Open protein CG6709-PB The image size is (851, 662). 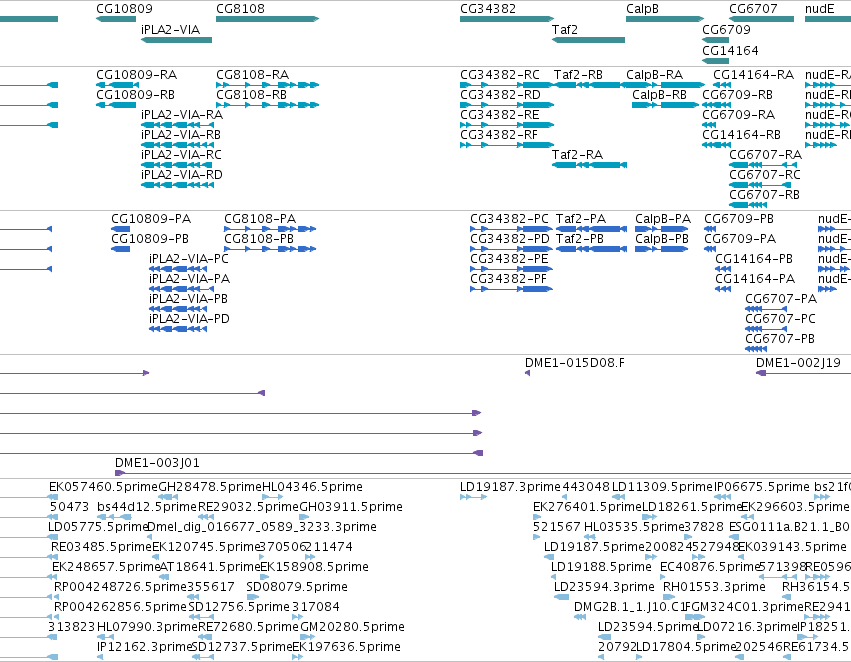coord(739,219)
